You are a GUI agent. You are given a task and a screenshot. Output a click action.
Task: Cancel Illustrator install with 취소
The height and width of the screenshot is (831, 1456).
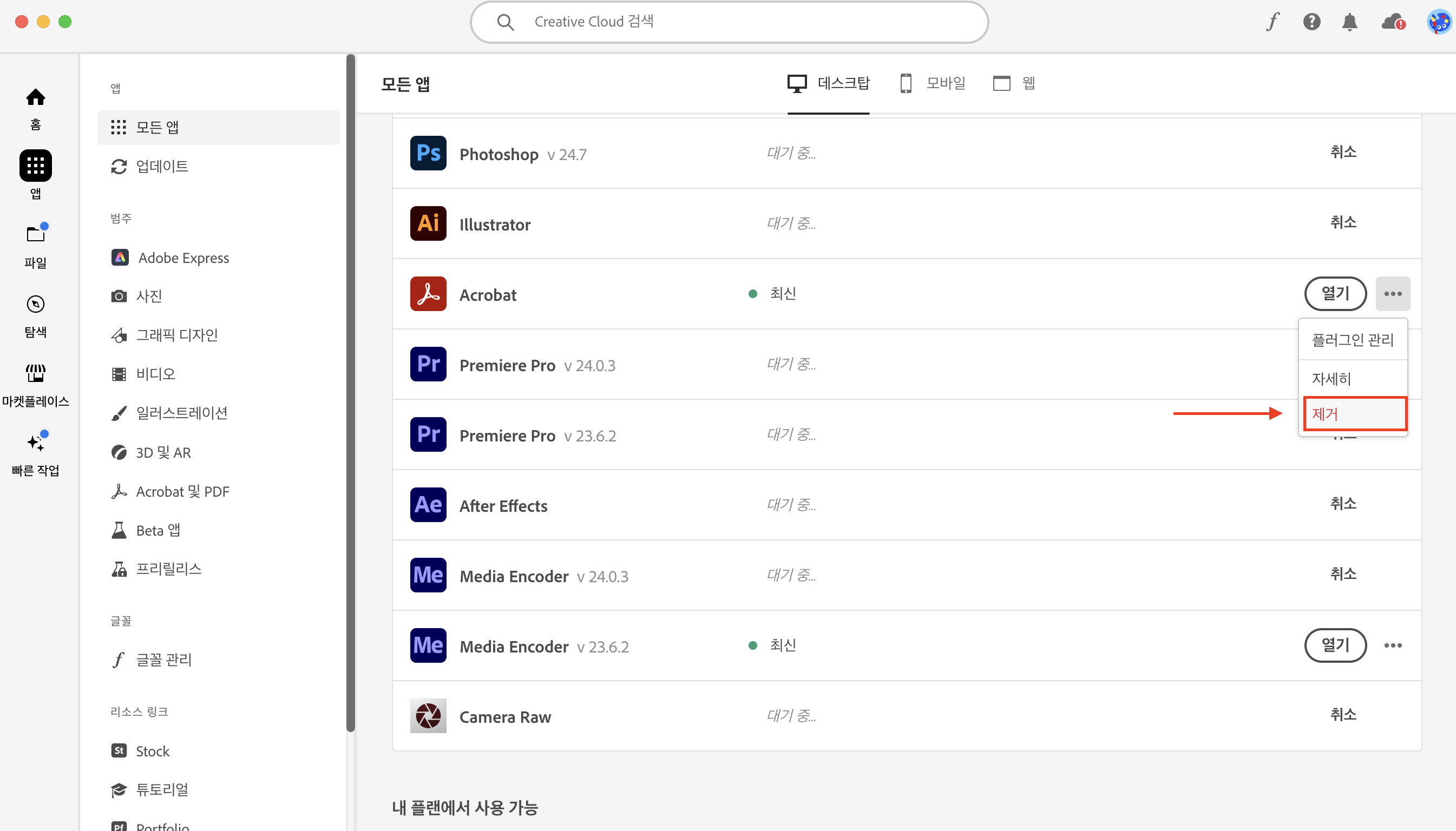click(1343, 222)
